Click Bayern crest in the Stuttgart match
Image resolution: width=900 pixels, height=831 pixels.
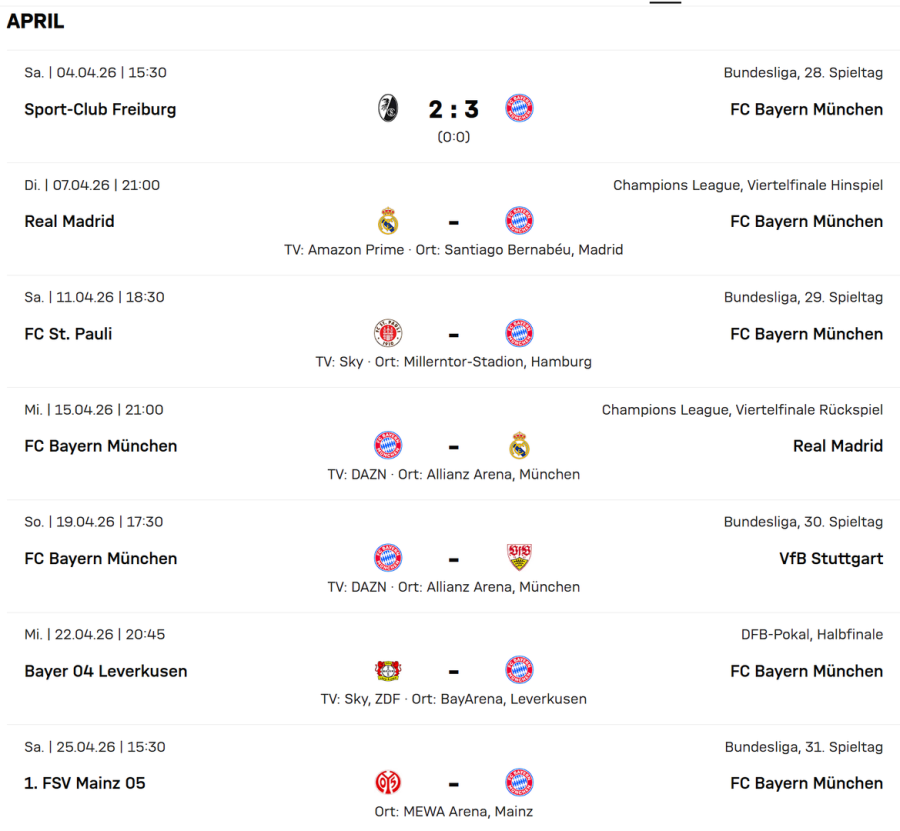click(x=388, y=558)
